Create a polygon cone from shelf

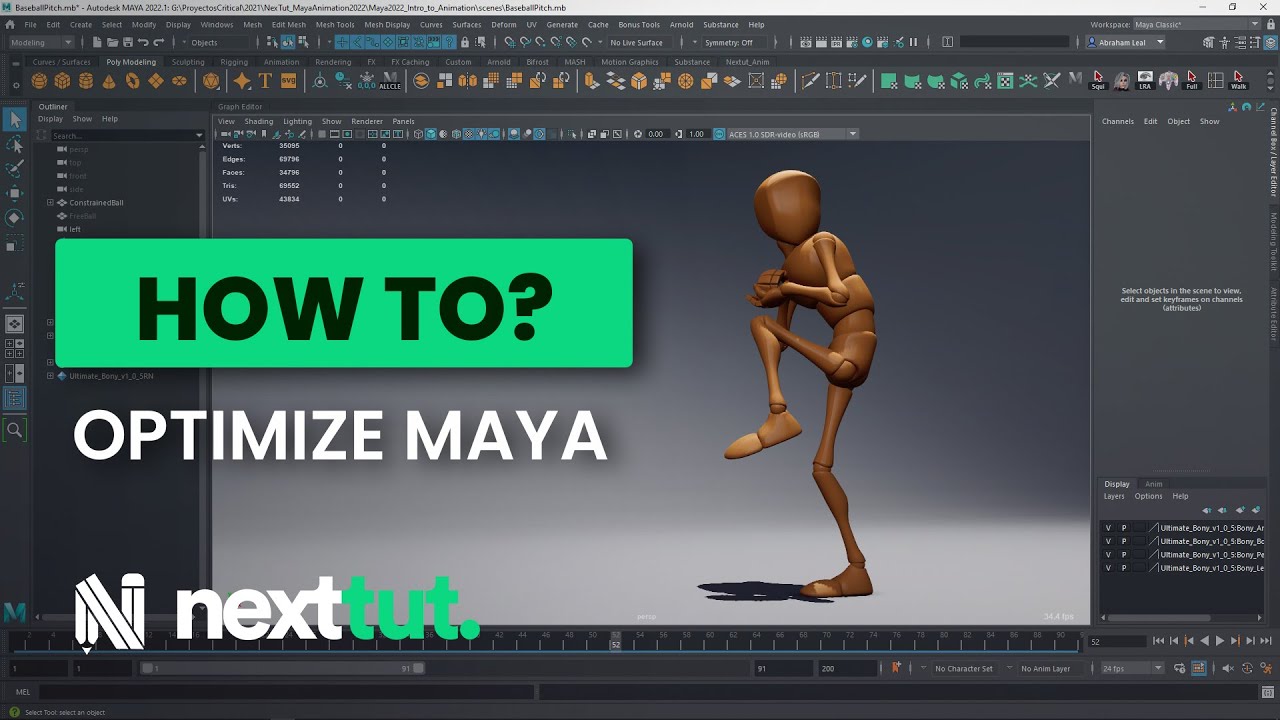(x=109, y=81)
